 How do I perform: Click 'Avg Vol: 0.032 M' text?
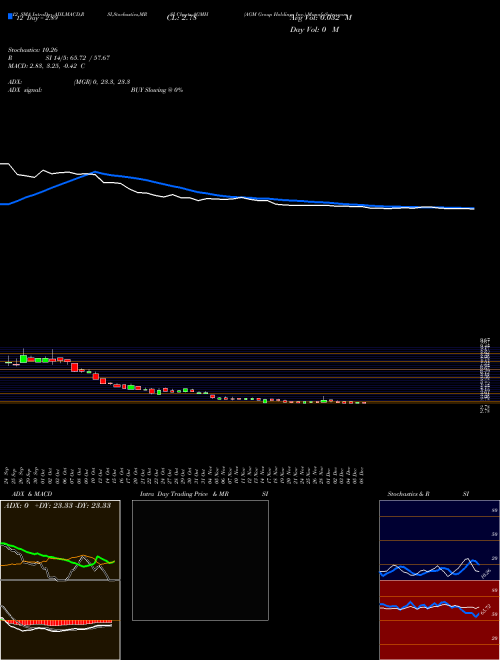click(x=321, y=18)
